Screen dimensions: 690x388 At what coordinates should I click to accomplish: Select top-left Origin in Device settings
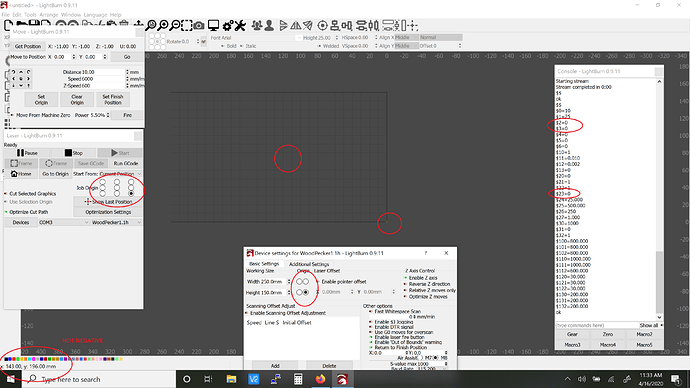click(x=299, y=282)
